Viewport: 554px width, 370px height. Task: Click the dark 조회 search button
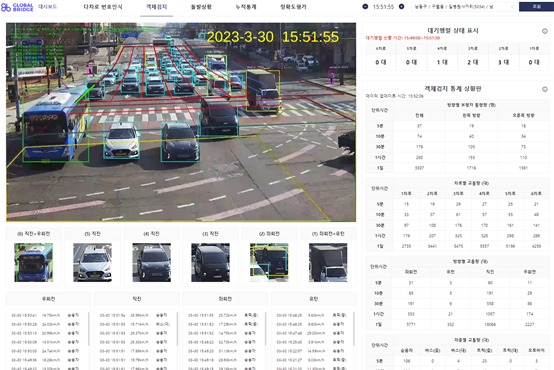point(536,7)
